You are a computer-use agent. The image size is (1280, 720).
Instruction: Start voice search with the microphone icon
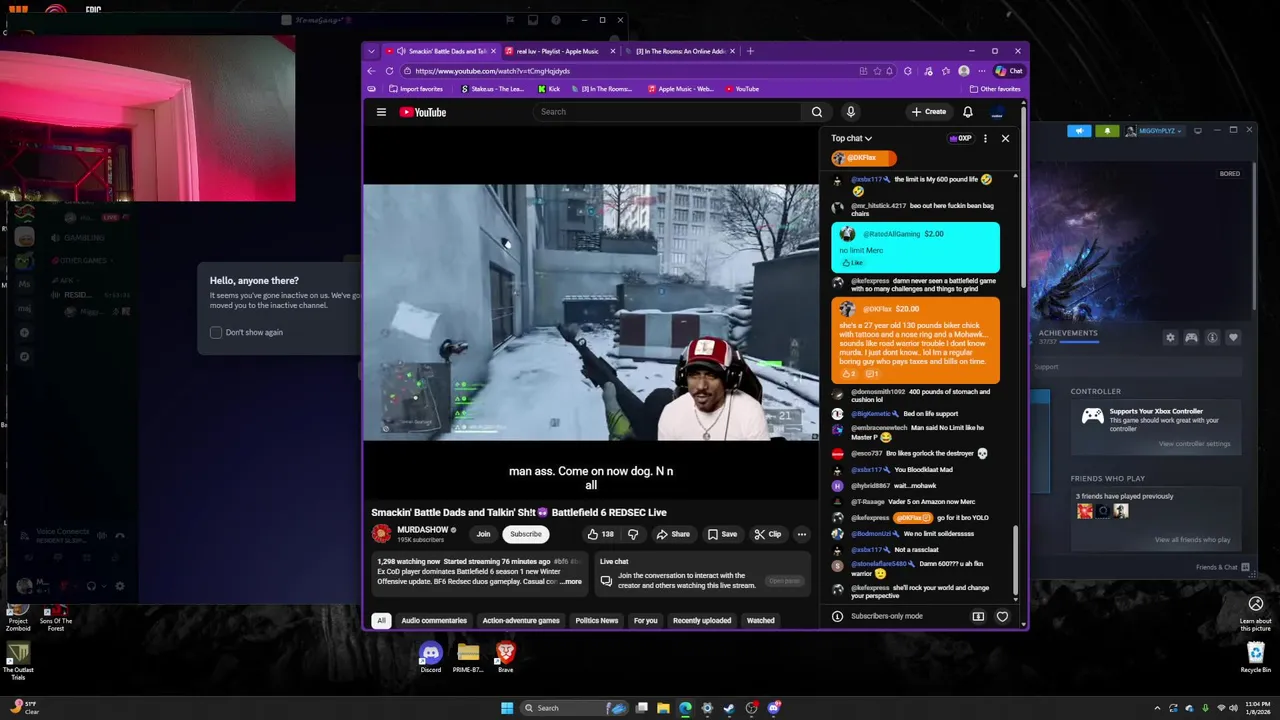click(x=850, y=112)
